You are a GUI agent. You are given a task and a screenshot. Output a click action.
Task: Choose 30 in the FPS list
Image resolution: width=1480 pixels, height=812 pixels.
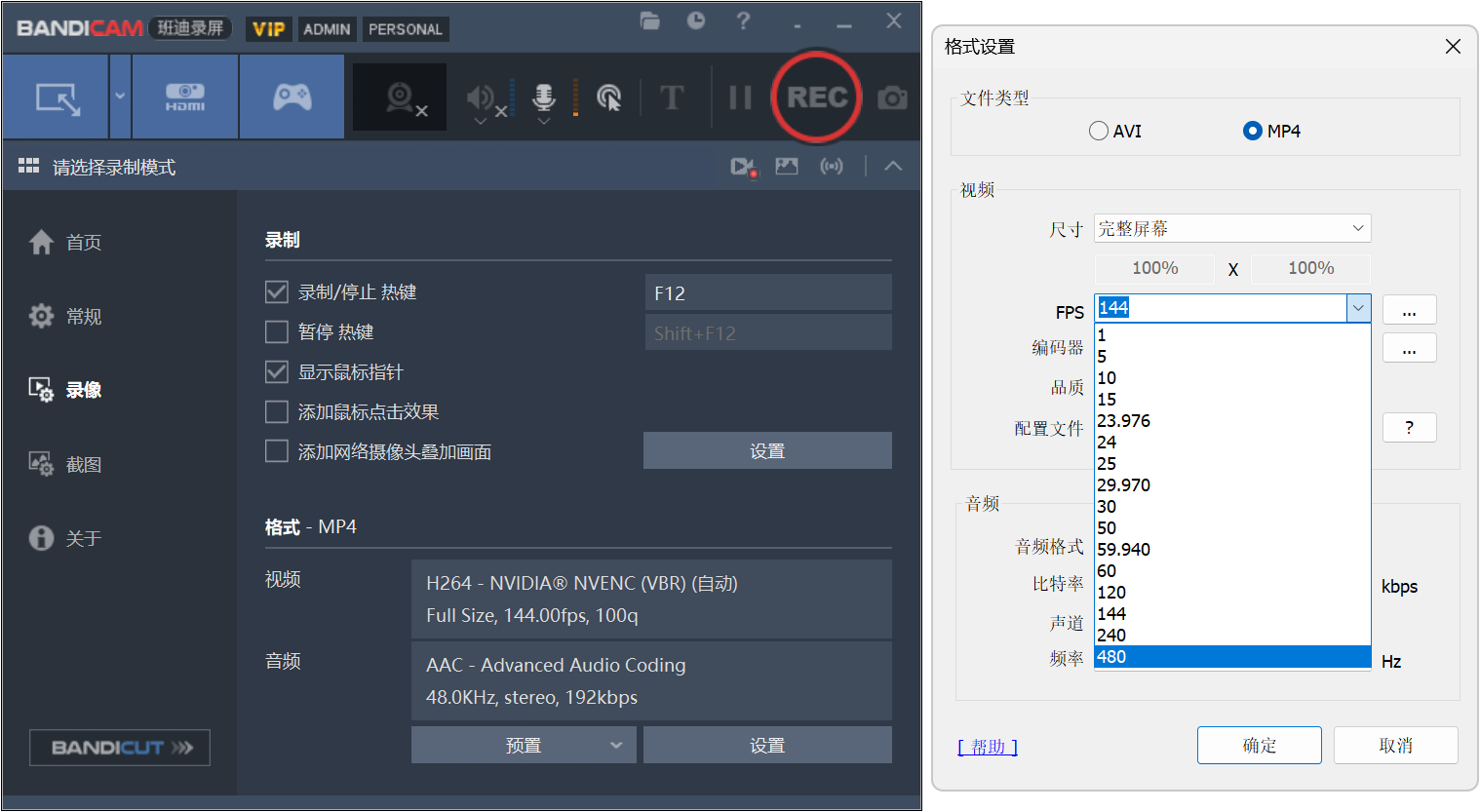coord(1232,507)
